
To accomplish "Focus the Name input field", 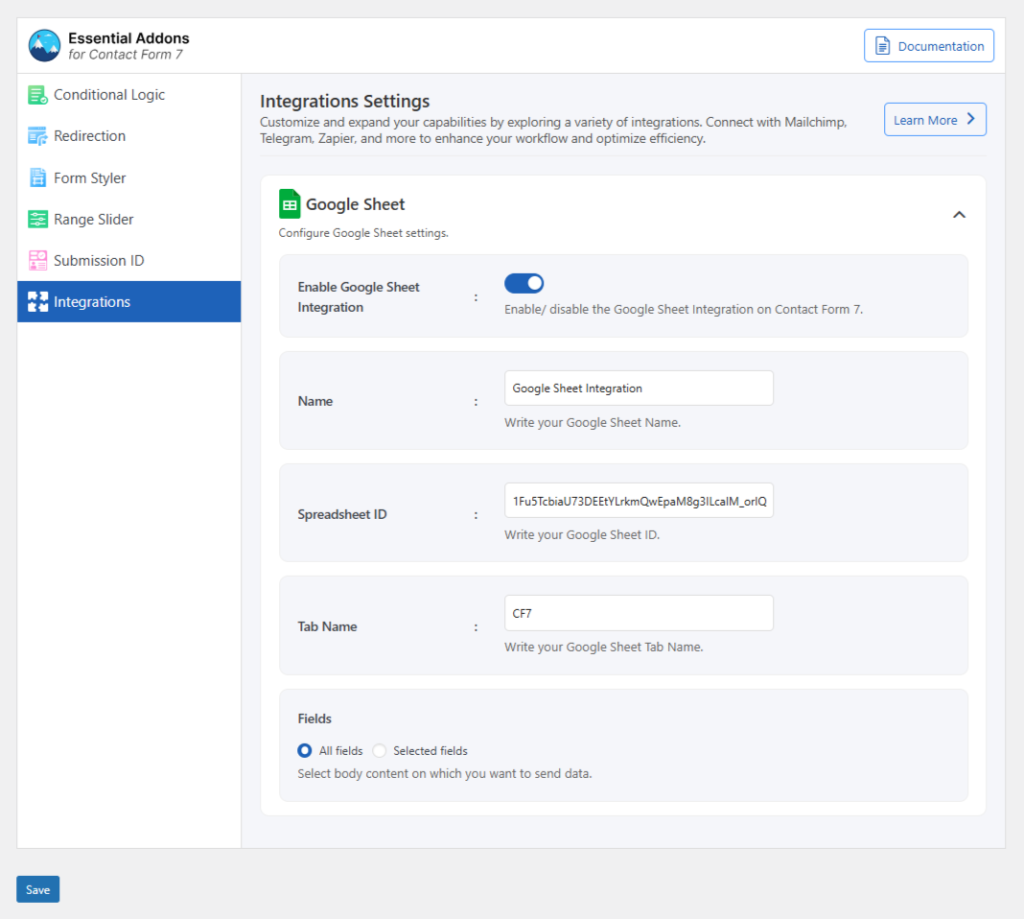I will pyautogui.click(x=639, y=388).
